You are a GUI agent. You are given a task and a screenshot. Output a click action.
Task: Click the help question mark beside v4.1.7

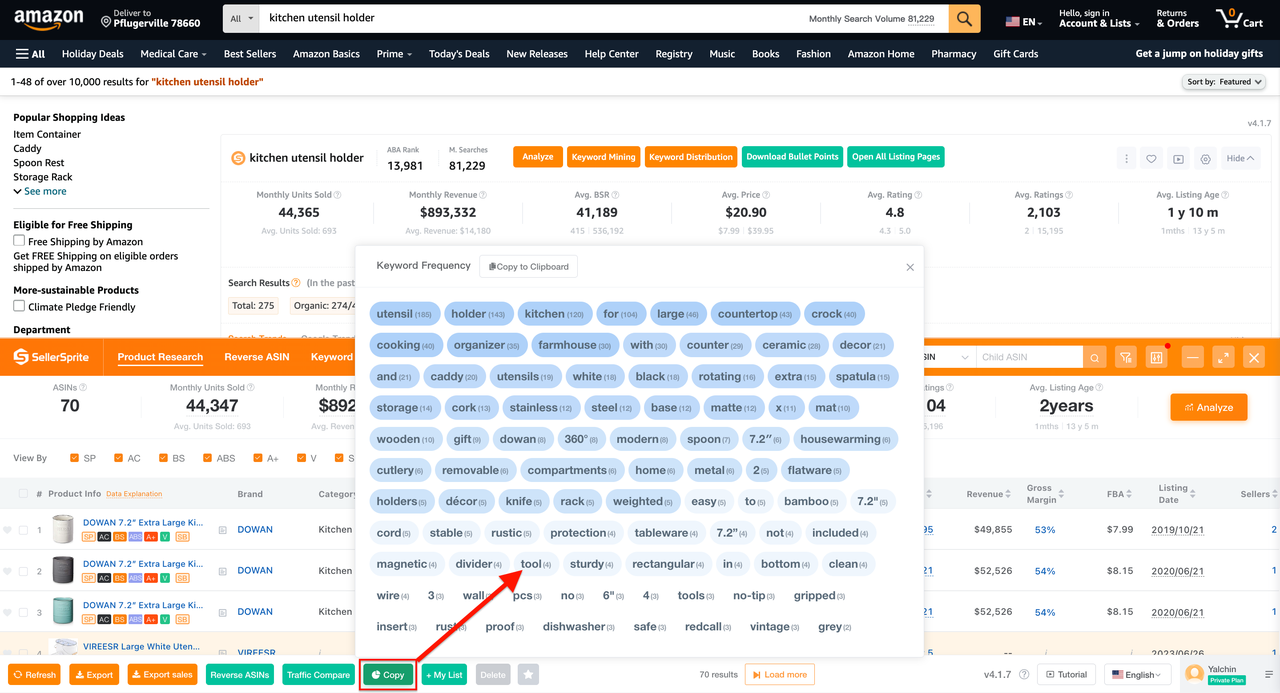pyautogui.click(x=1025, y=675)
